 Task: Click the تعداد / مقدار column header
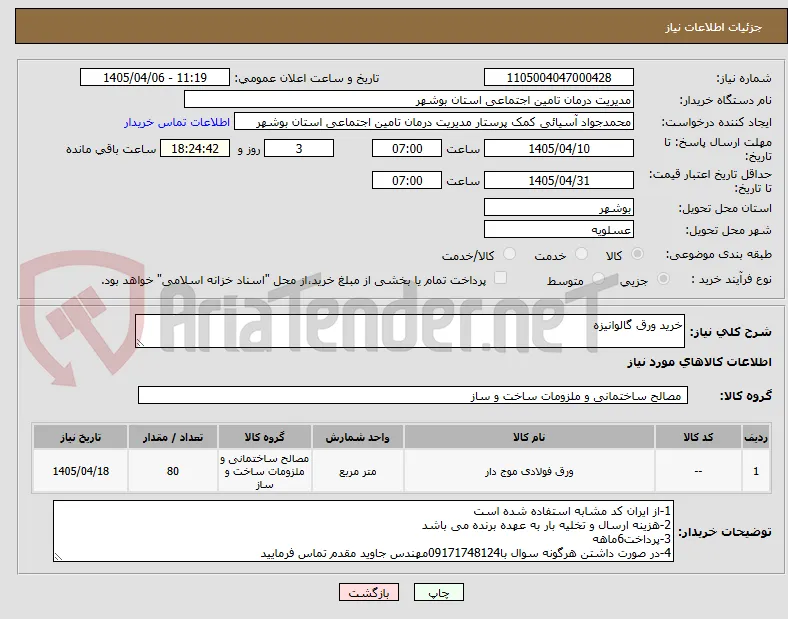coord(173,437)
